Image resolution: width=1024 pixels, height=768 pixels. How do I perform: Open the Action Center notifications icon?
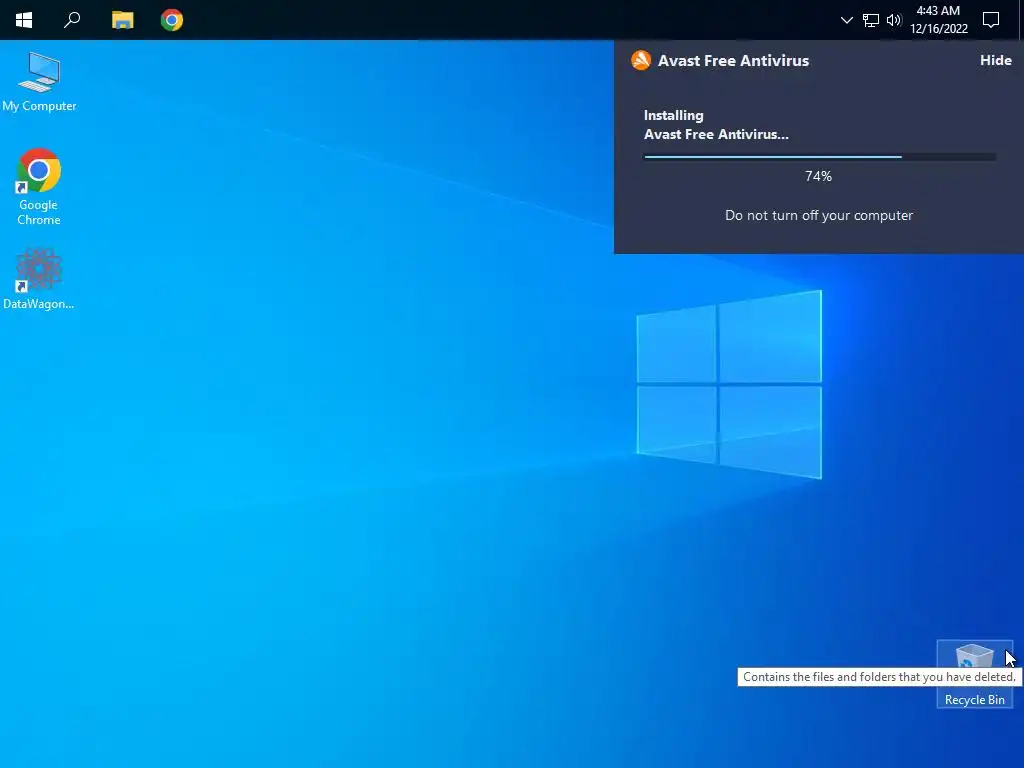pyautogui.click(x=991, y=20)
